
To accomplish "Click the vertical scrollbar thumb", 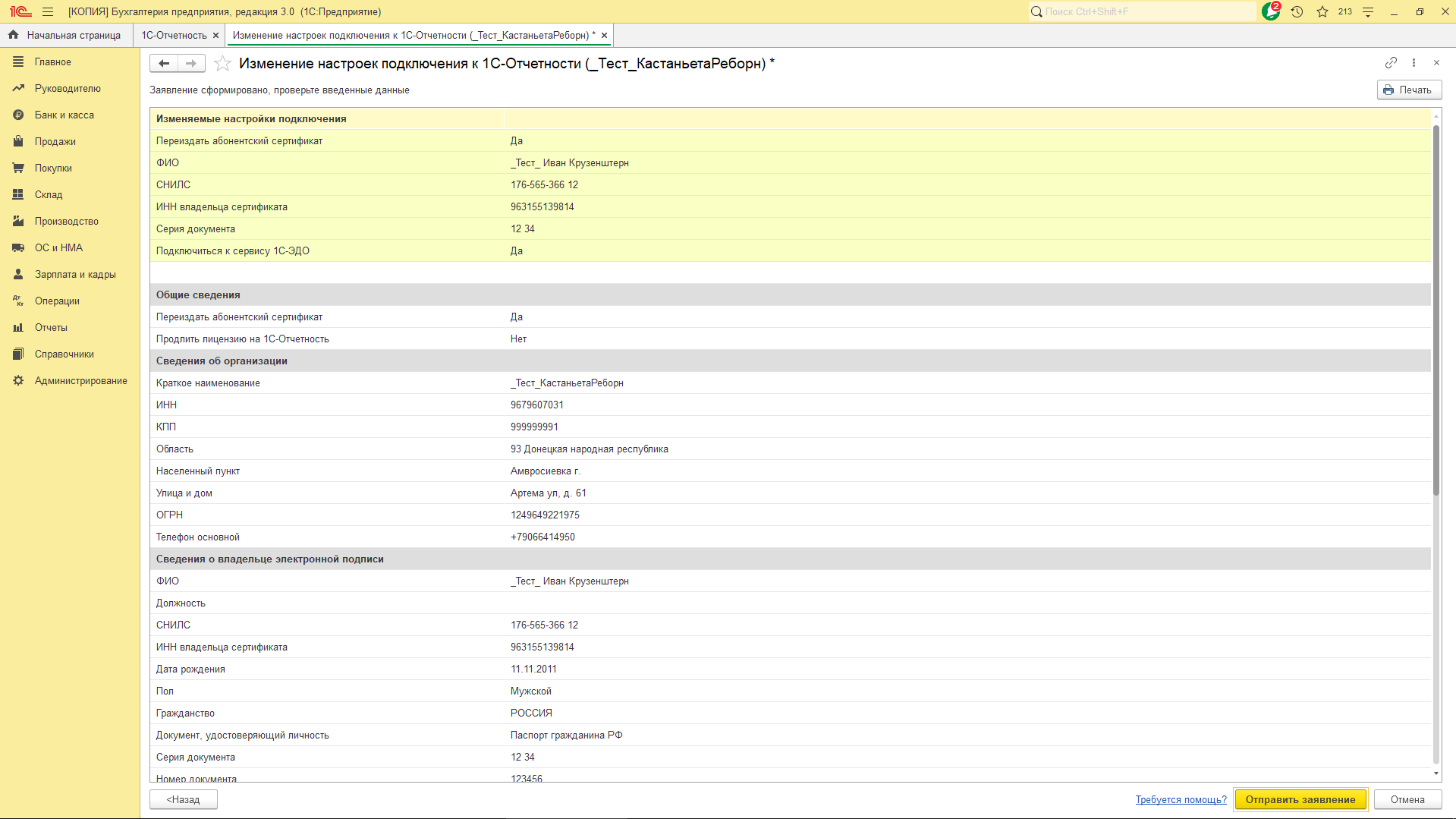I will tap(1436, 310).
